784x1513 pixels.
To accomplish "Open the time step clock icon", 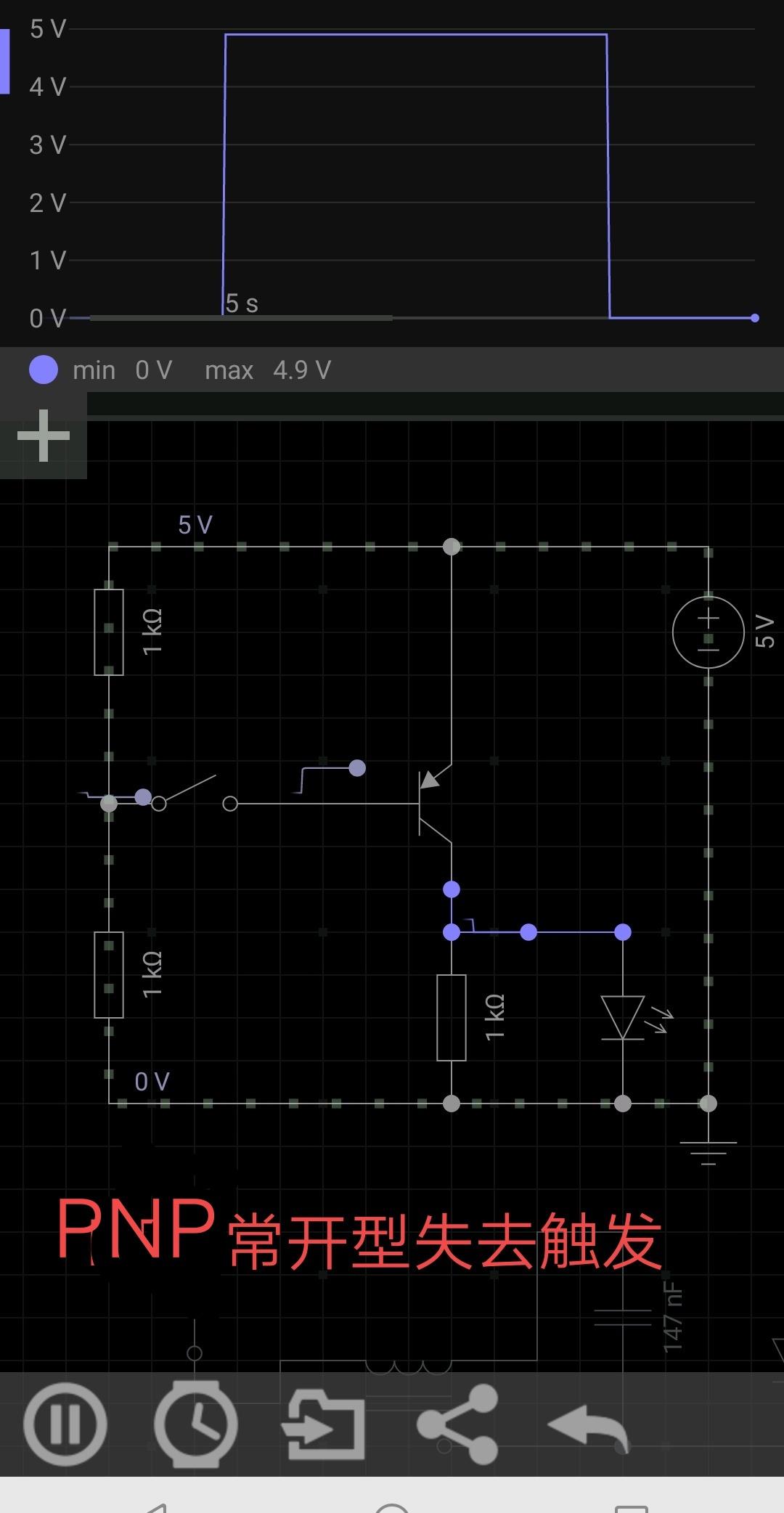I will coord(195,1424).
